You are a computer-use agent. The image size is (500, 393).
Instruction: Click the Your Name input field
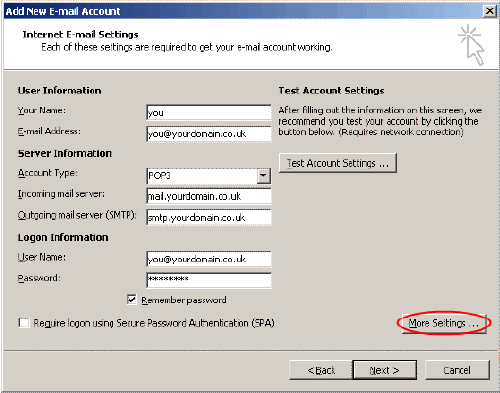pos(209,113)
